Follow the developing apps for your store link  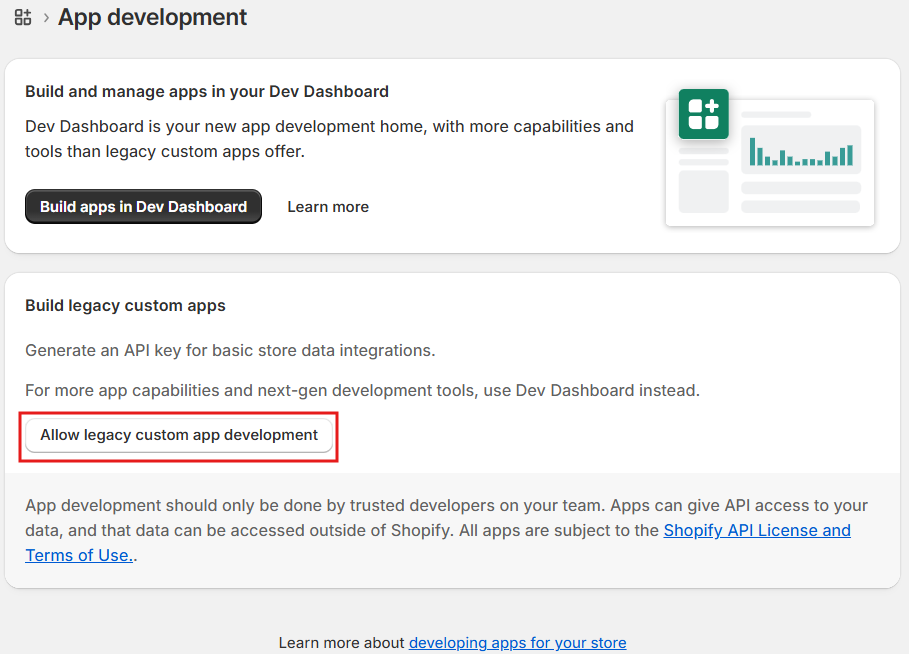pyautogui.click(x=517, y=642)
